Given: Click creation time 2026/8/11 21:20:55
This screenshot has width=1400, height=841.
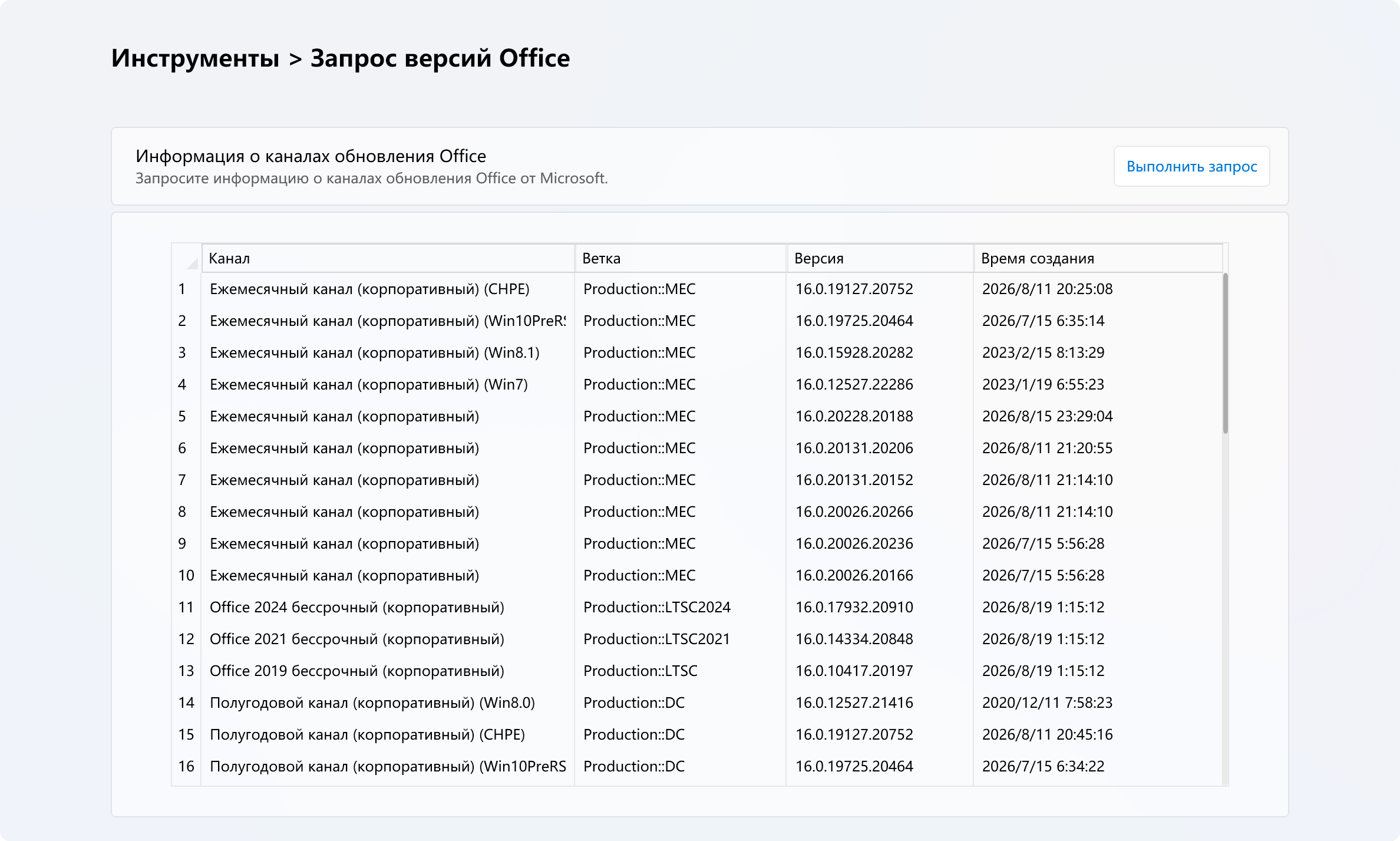Looking at the screenshot, I should (x=1098, y=448).
